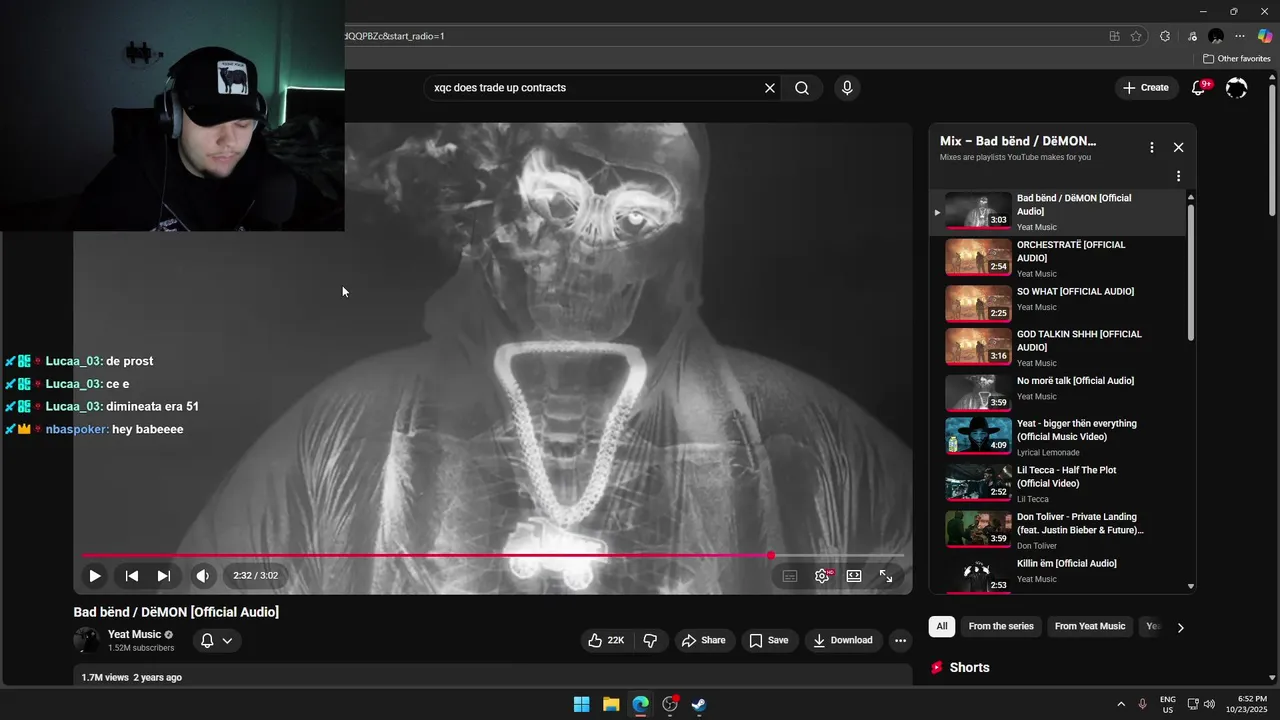Viewport: 1280px width, 720px height.
Task: Select ORCHESTRATË playlist item
Action: (x=1058, y=258)
